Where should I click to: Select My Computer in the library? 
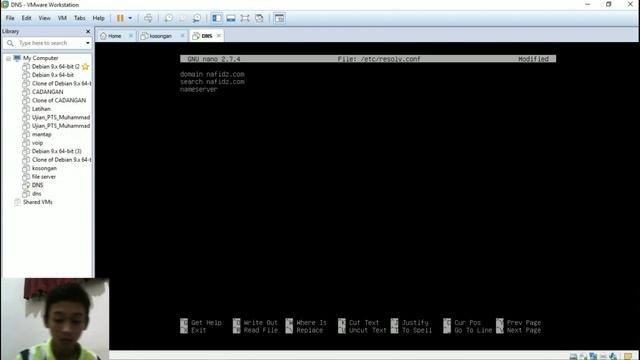tap(40, 58)
